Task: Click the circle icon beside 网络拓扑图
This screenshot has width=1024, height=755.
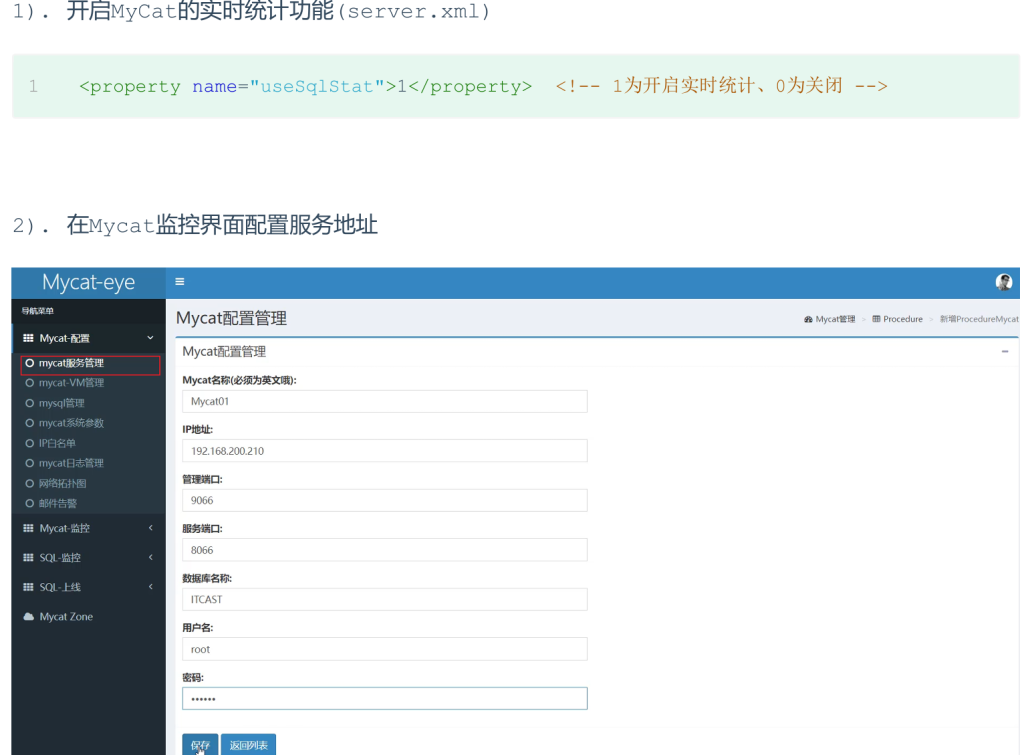Action: [30, 483]
